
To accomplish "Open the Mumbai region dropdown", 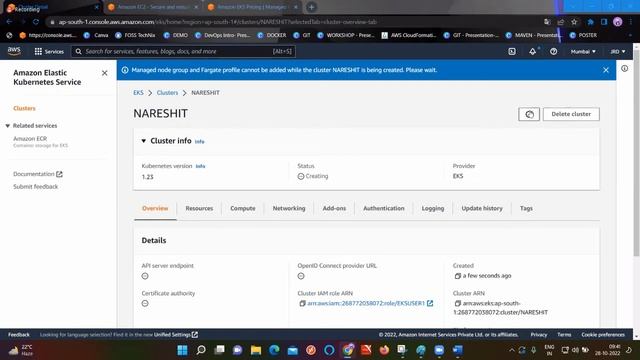I will (x=583, y=51).
